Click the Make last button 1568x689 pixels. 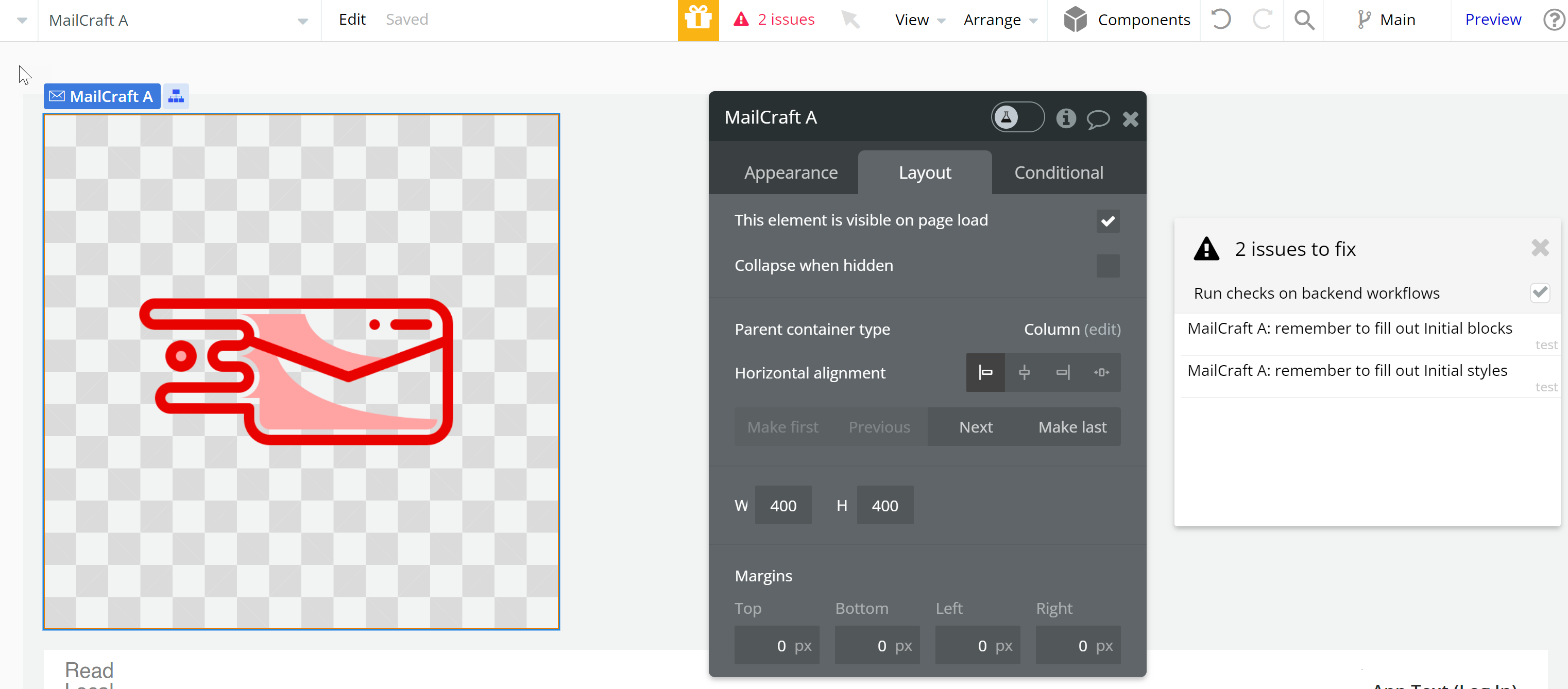[x=1072, y=427]
